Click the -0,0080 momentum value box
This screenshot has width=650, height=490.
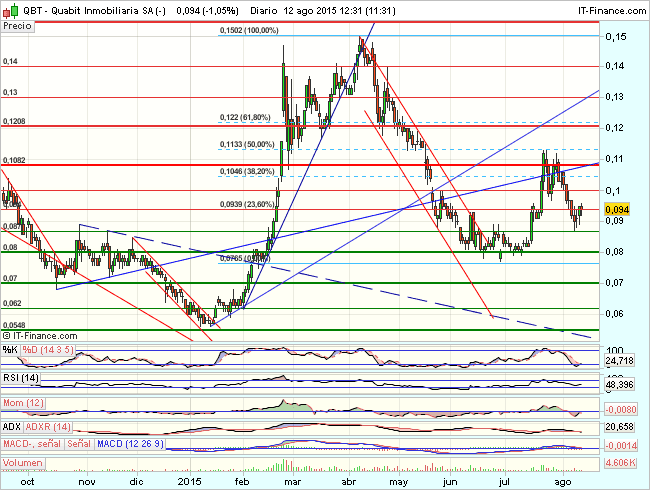click(x=621, y=410)
